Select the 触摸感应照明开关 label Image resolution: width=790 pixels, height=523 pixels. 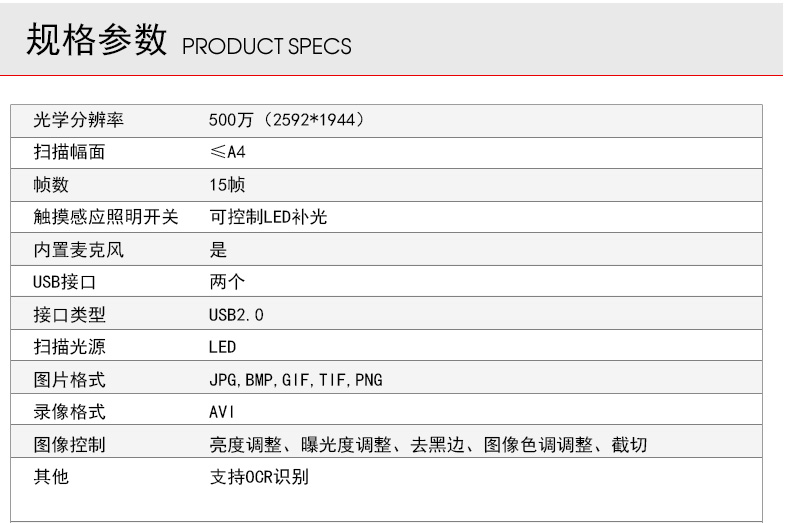106,218
